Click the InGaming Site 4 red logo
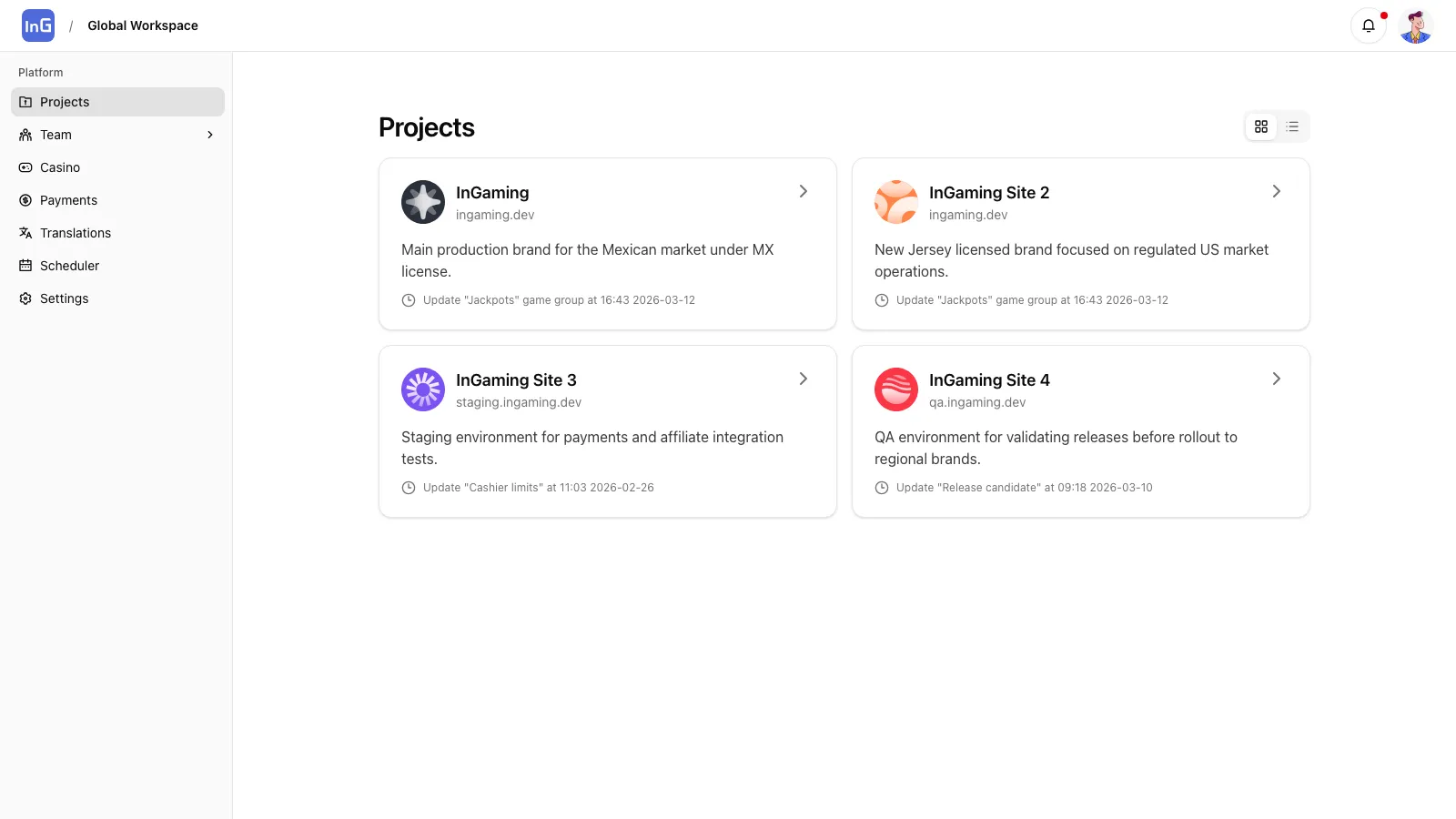Image resolution: width=1456 pixels, height=819 pixels. coord(896,389)
